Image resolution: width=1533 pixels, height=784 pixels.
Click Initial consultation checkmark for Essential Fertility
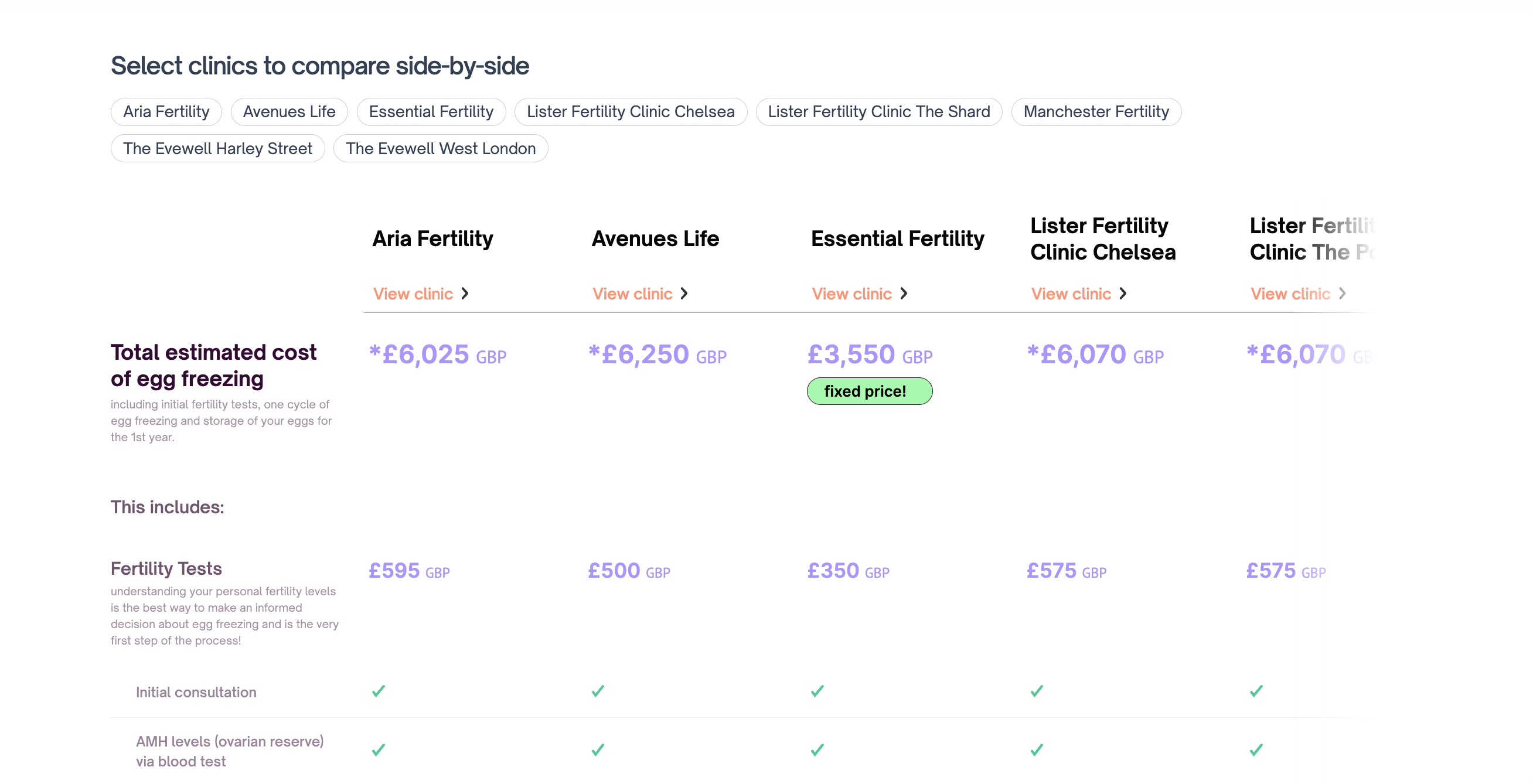[x=817, y=691]
